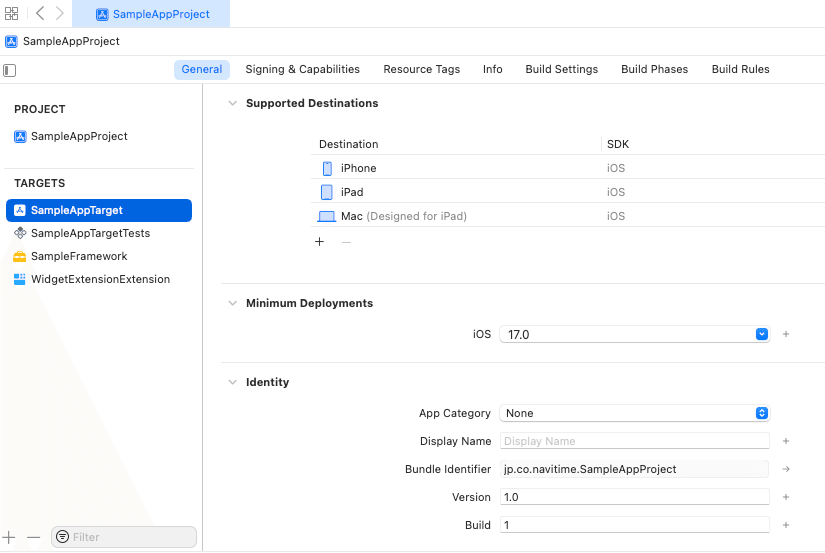Click the SampleAppTarget app icon
The width and height of the screenshot is (825, 553).
click(x=19, y=210)
